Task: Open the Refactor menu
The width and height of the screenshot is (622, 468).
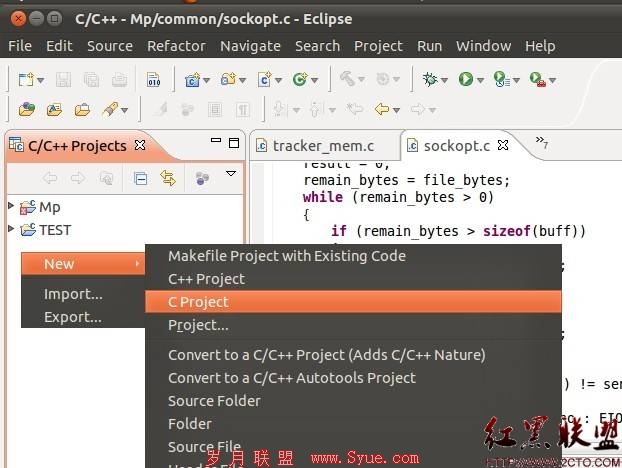Action: click(177, 46)
